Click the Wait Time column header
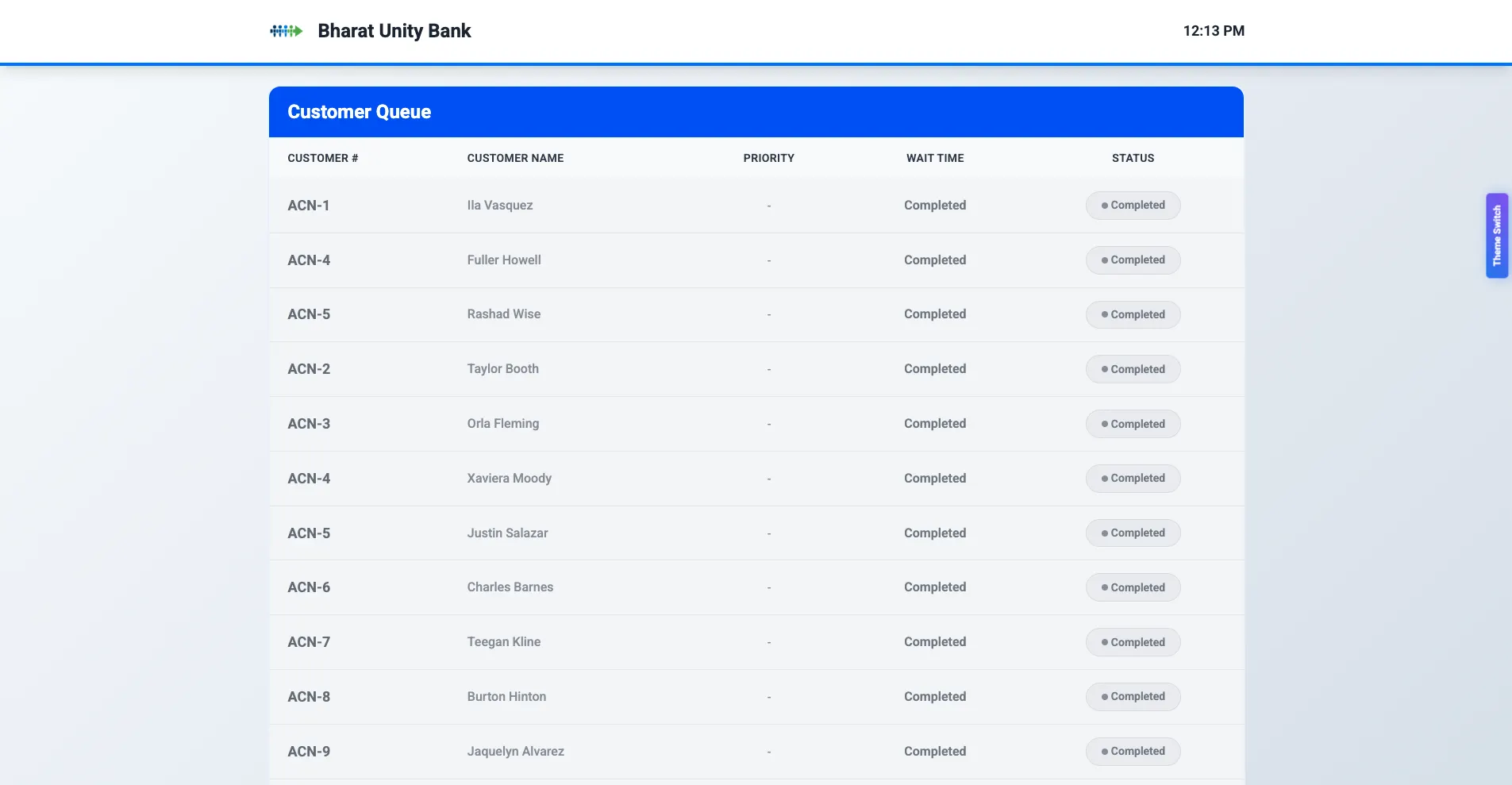 [935, 158]
